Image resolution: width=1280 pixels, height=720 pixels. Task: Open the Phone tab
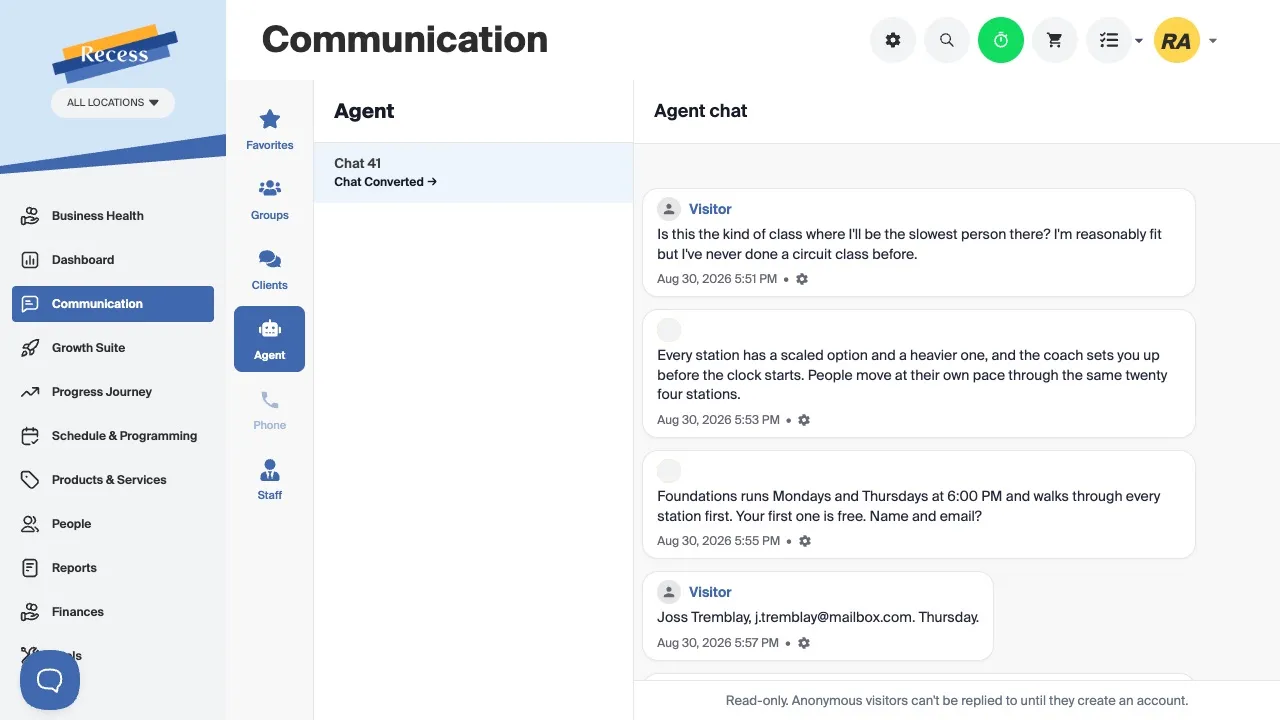click(x=270, y=409)
